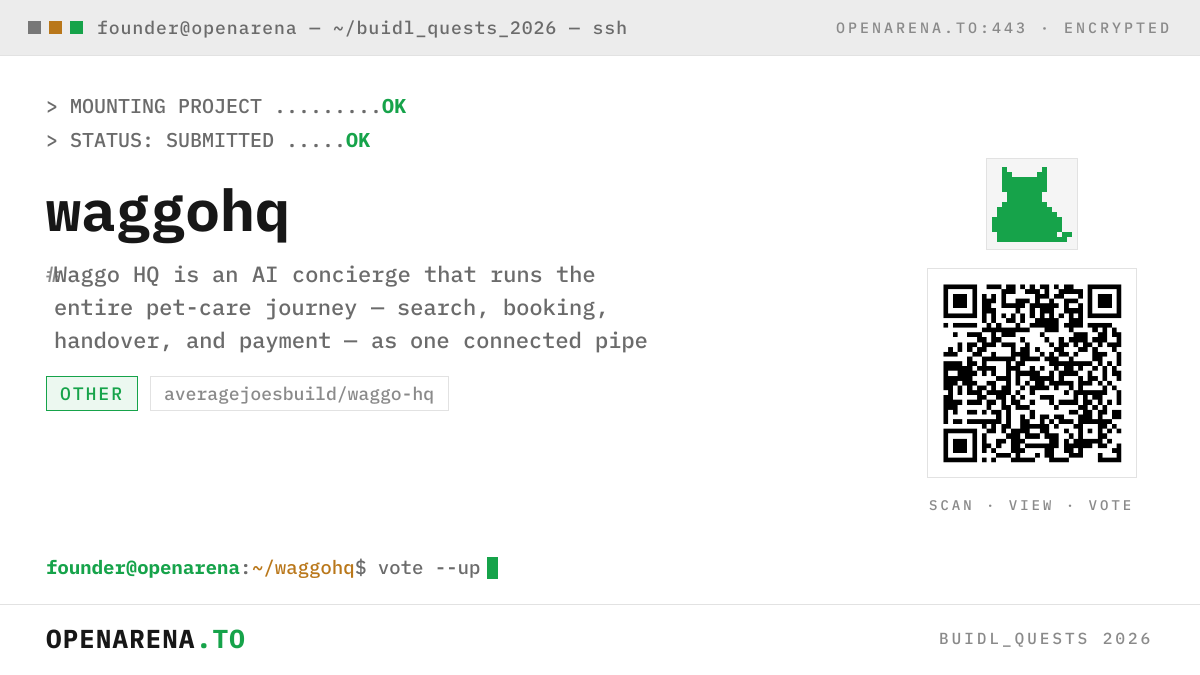
Task: Click the SCAN · VIEW · VOTE caption
Action: pos(1031,506)
